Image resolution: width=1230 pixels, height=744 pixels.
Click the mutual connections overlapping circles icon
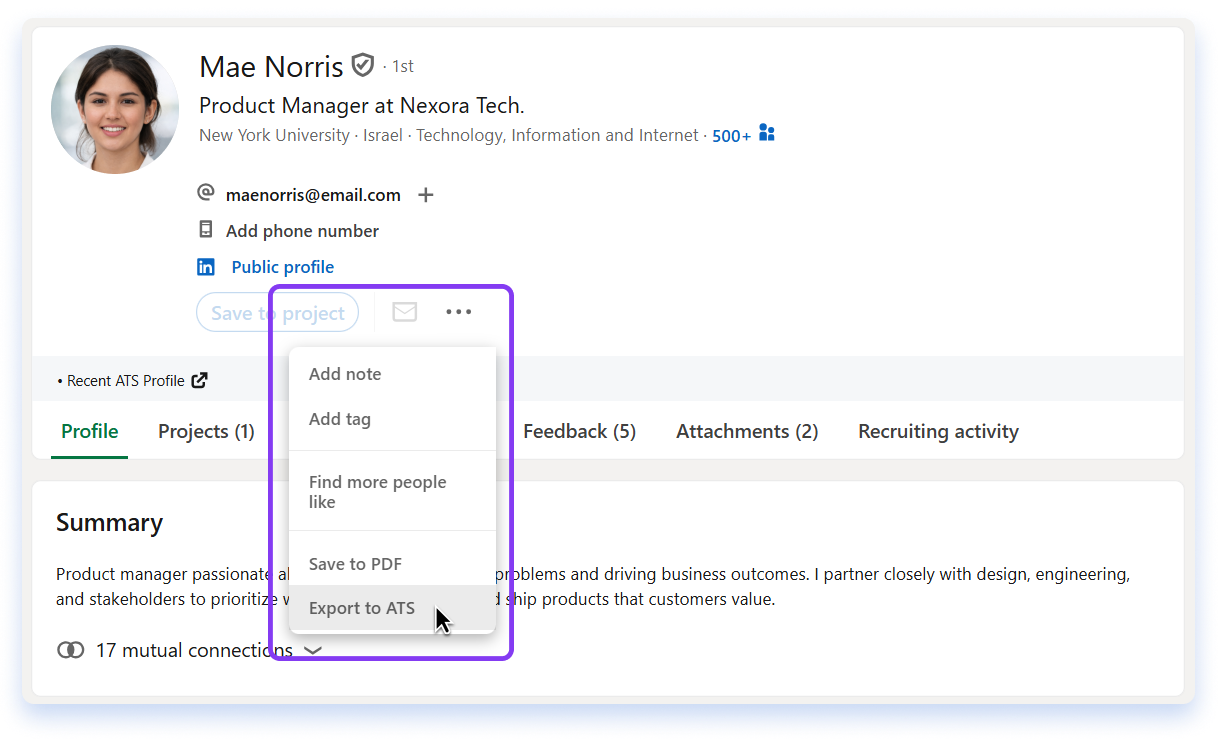70,651
